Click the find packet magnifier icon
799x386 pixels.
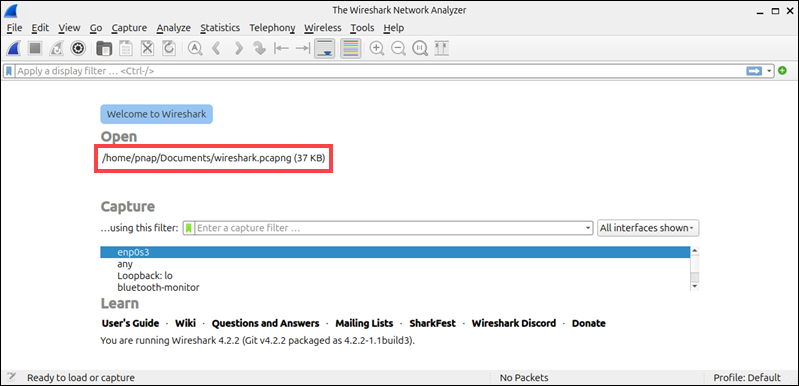point(195,48)
